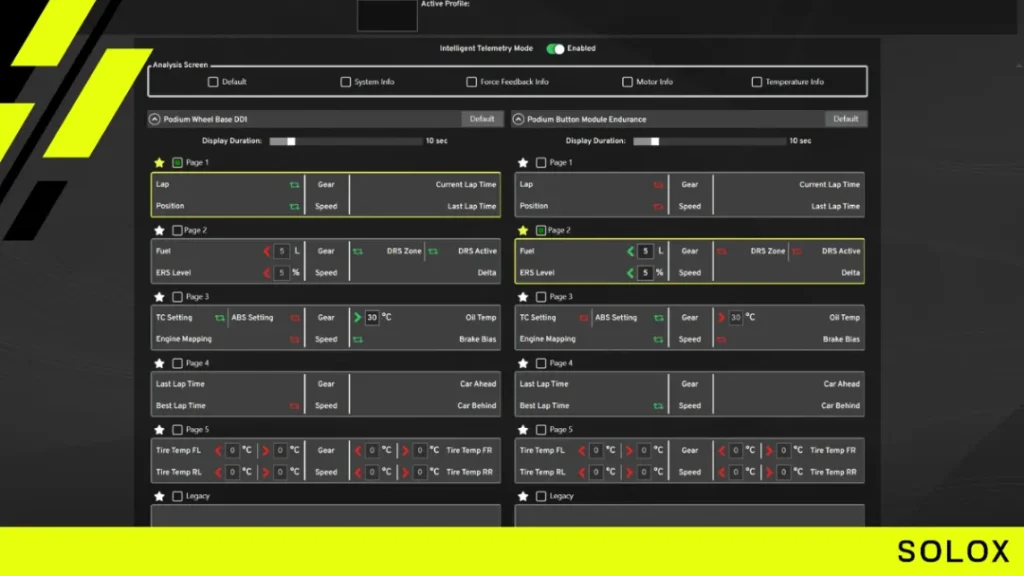
Task: Click Car Ahead text in Wheel Base Page 4
Action: point(477,384)
